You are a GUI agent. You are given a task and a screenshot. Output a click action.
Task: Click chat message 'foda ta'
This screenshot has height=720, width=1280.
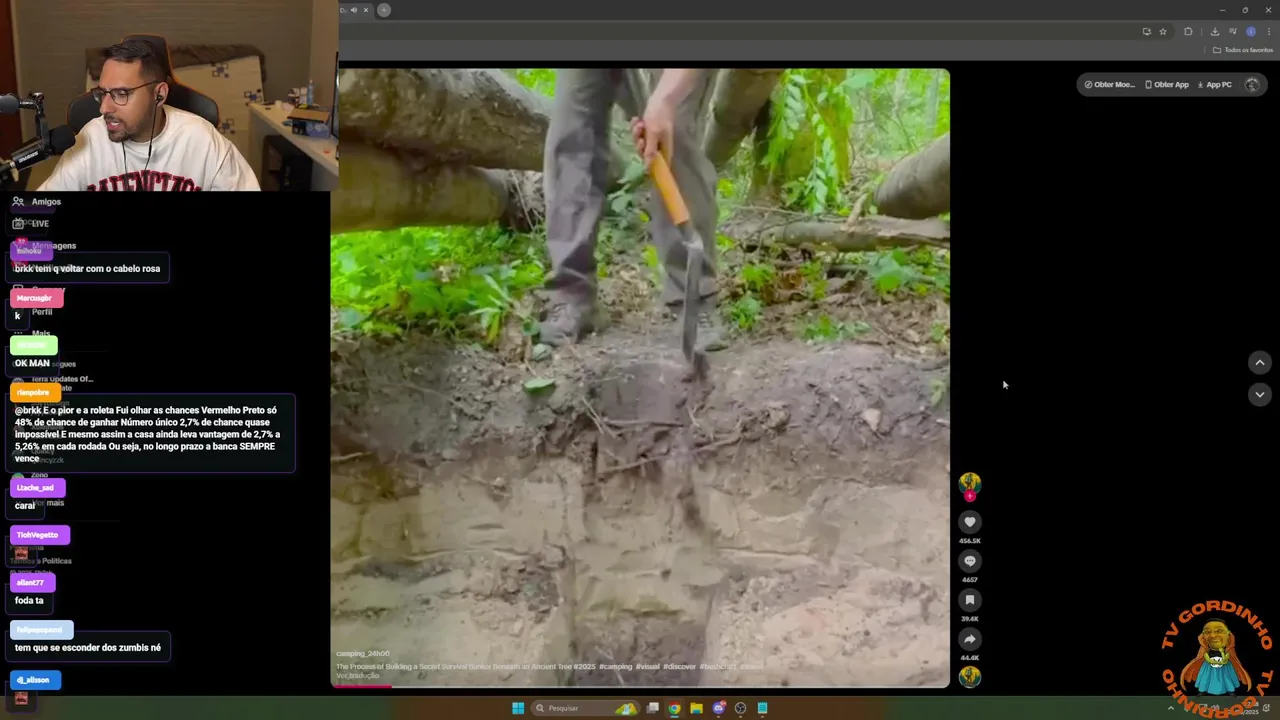(29, 601)
